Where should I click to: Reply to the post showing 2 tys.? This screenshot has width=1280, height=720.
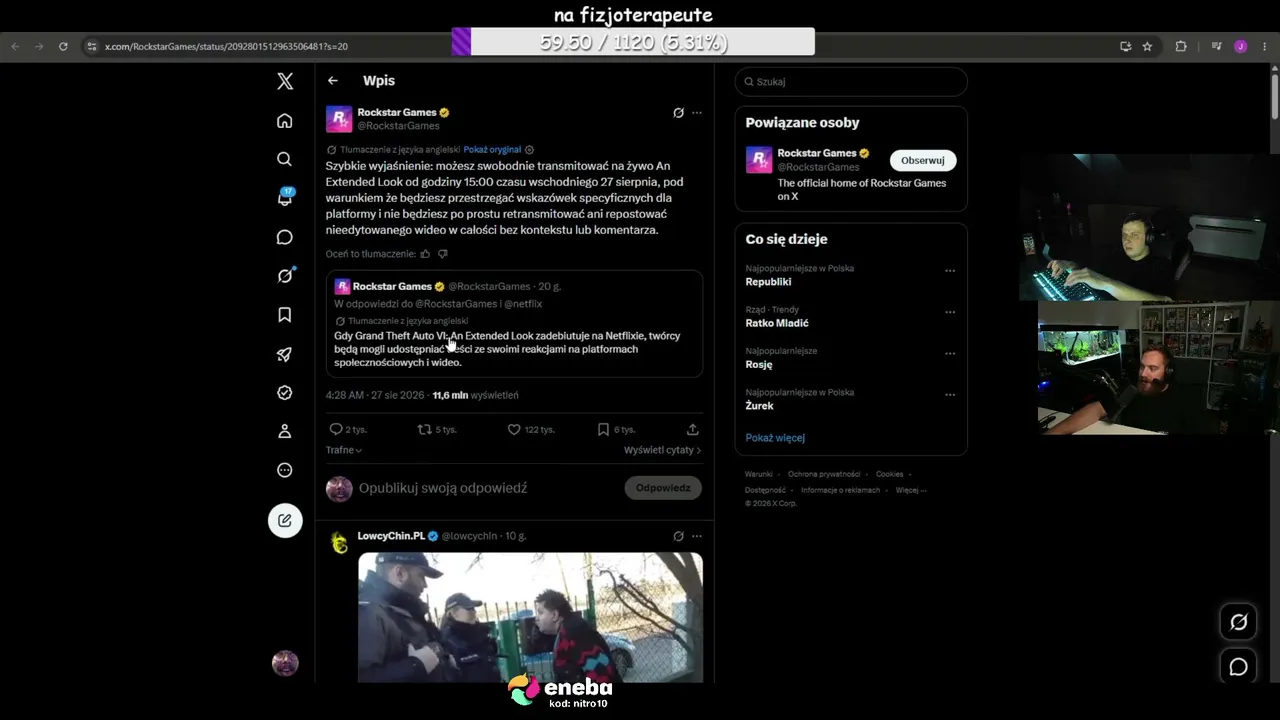pos(347,429)
